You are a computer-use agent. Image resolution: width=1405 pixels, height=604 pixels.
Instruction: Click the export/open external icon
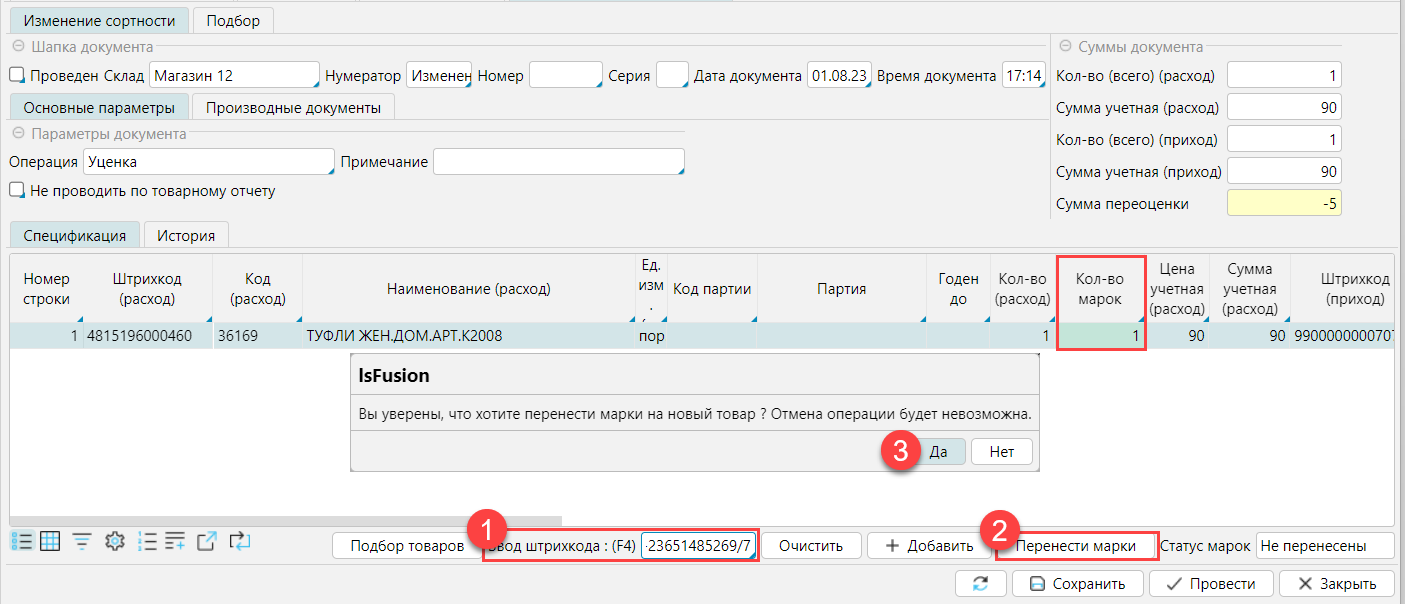click(207, 541)
